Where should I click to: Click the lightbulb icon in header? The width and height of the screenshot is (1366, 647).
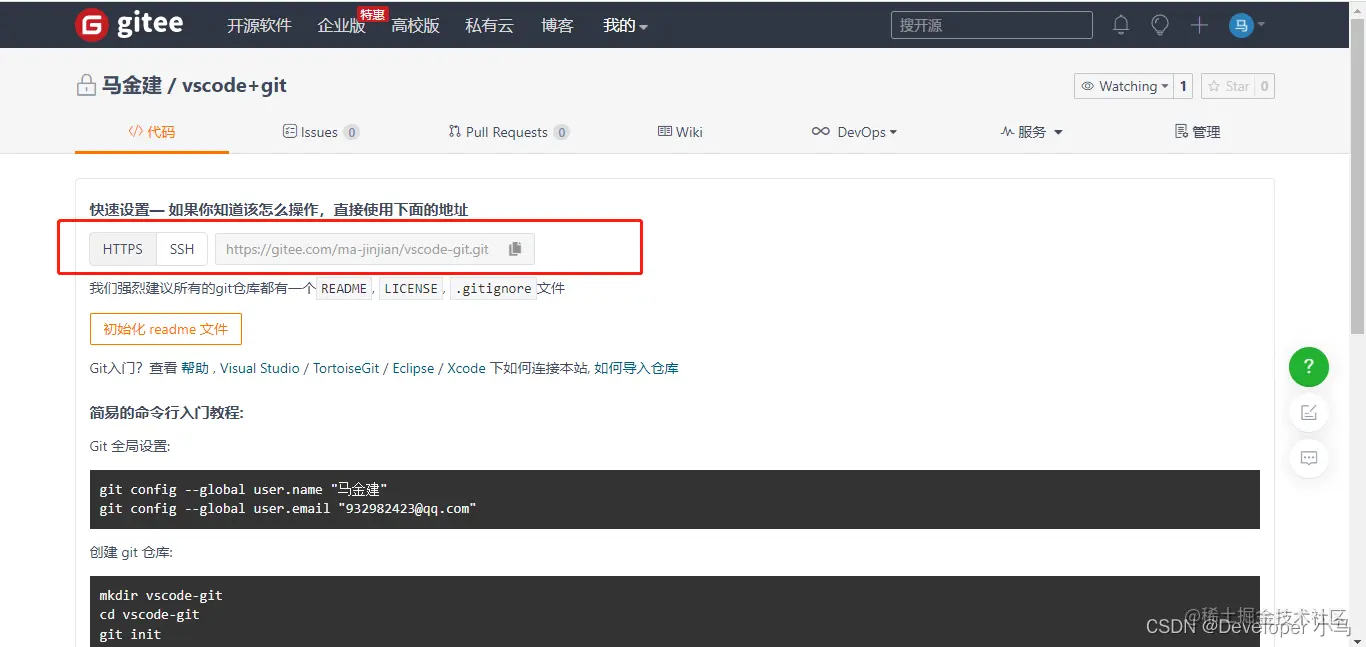[x=1160, y=25]
